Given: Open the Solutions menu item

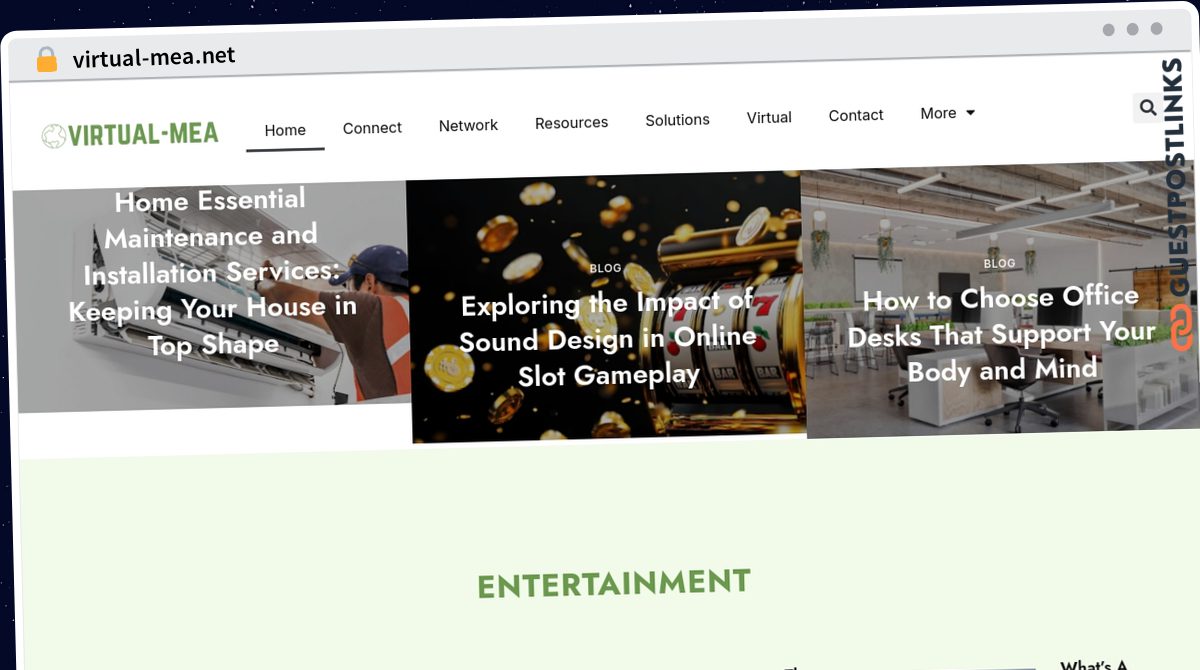Looking at the screenshot, I should click(677, 120).
